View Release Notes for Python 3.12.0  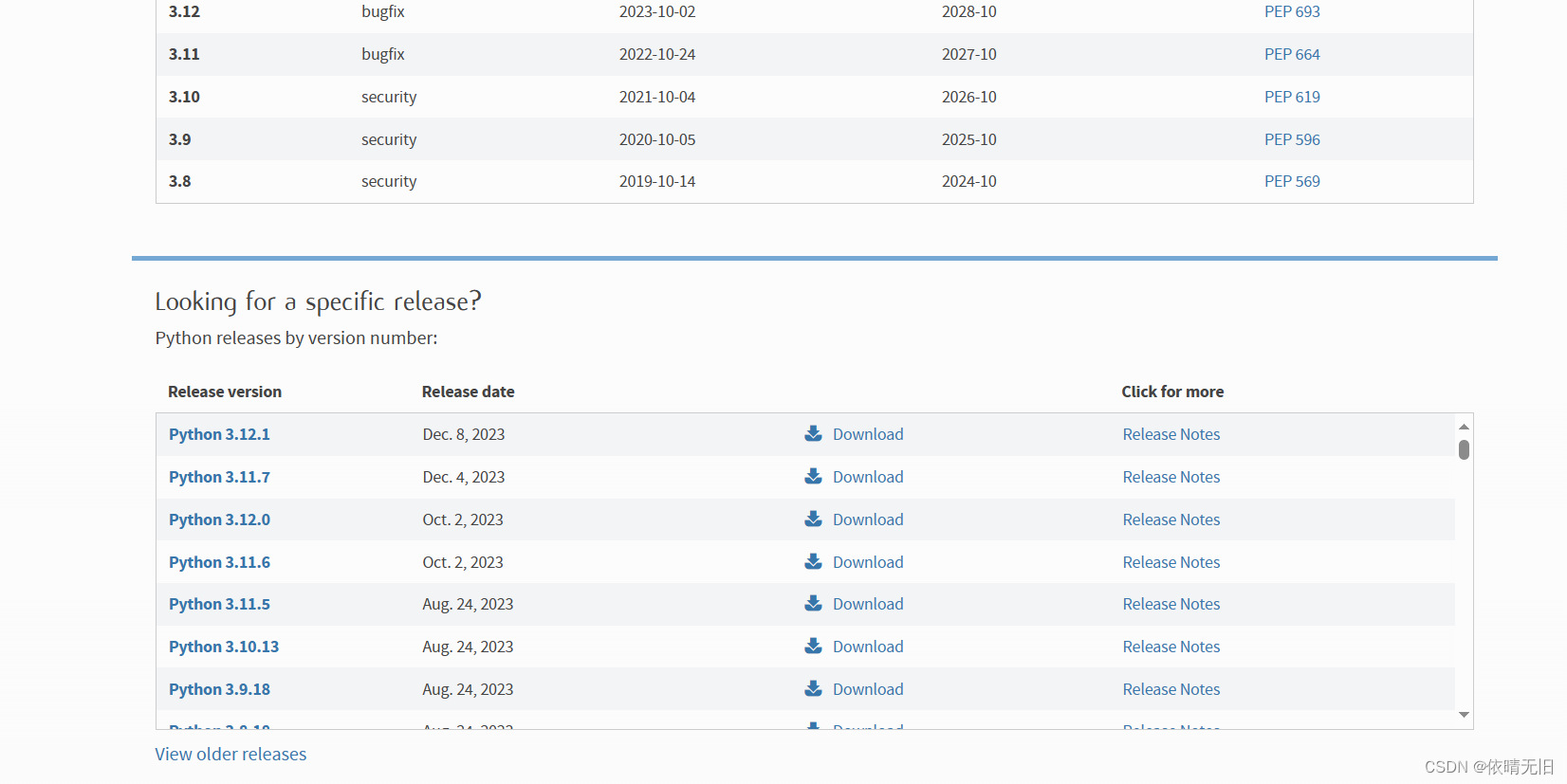click(1171, 520)
